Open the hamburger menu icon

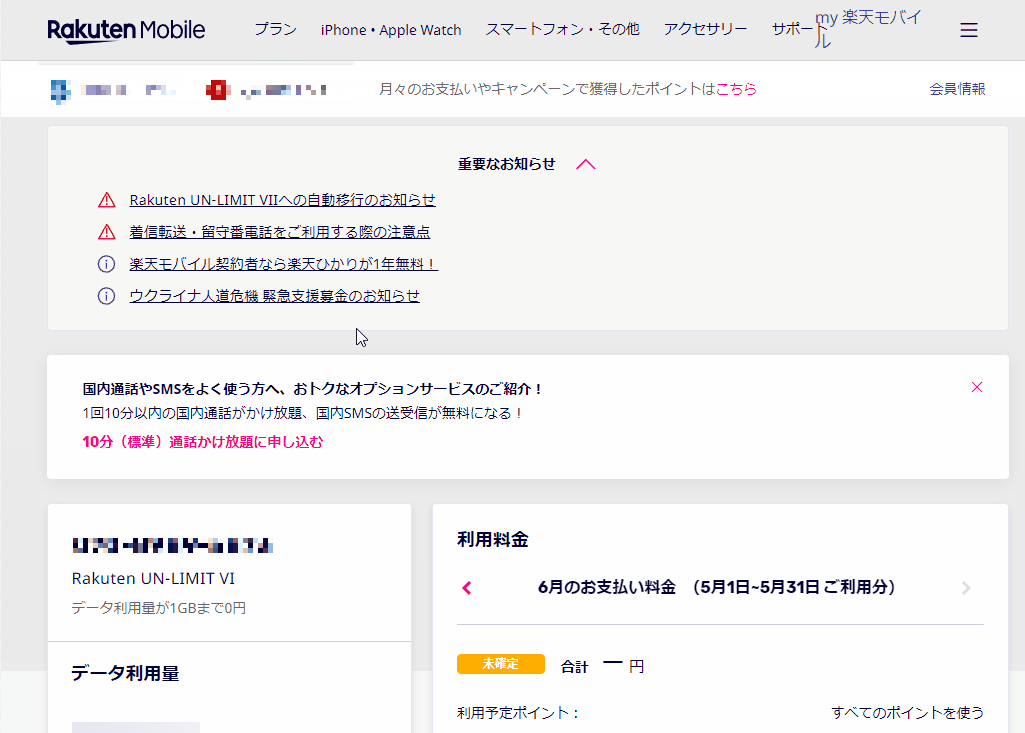point(969,30)
